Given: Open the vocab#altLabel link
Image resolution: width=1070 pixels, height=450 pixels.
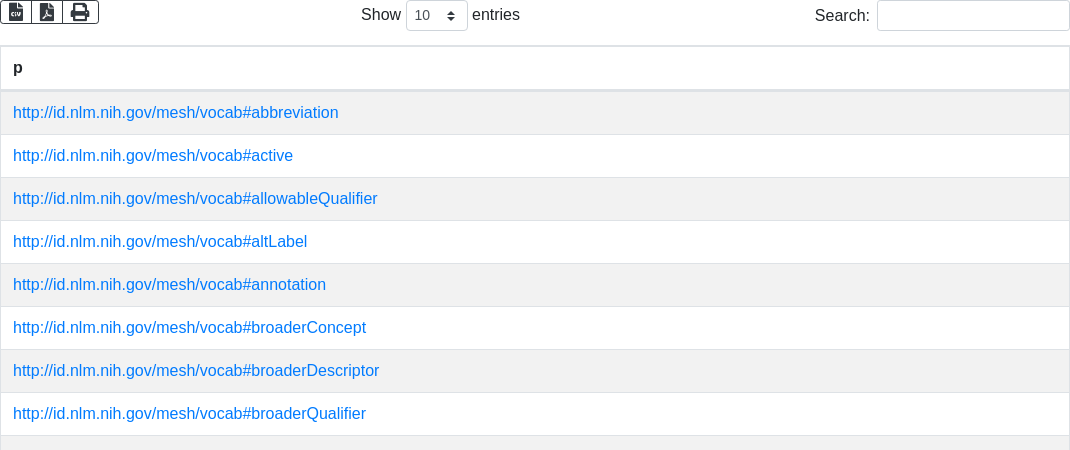Looking at the screenshot, I should pos(160,242).
